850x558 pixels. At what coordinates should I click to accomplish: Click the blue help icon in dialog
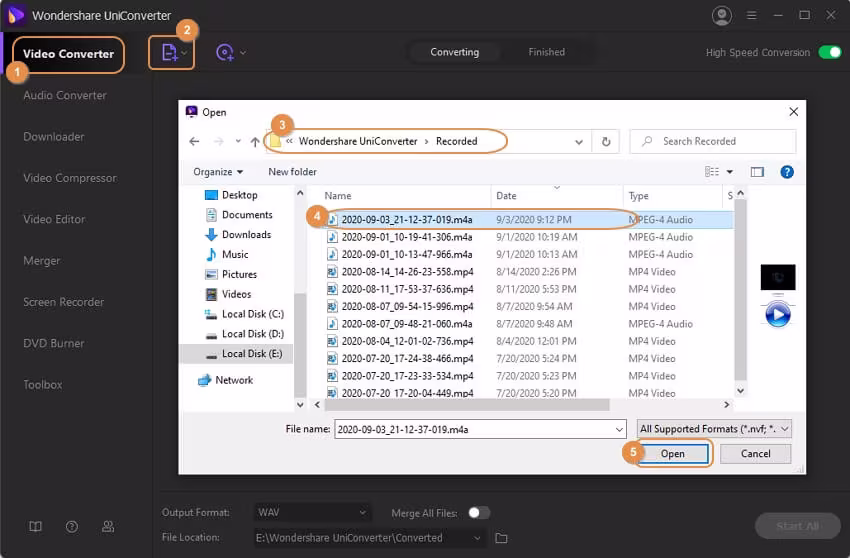pyautogui.click(x=787, y=172)
